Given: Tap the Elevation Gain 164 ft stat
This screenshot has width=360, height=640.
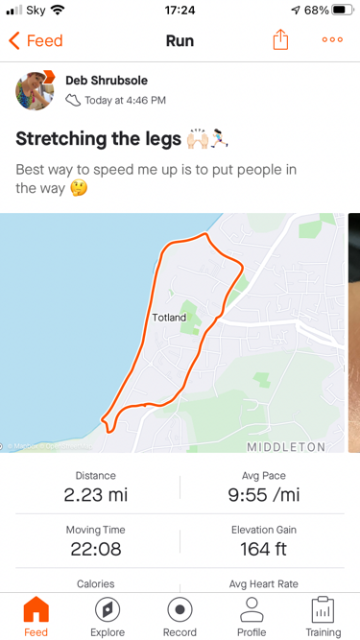Looking at the screenshot, I should coord(264,542).
